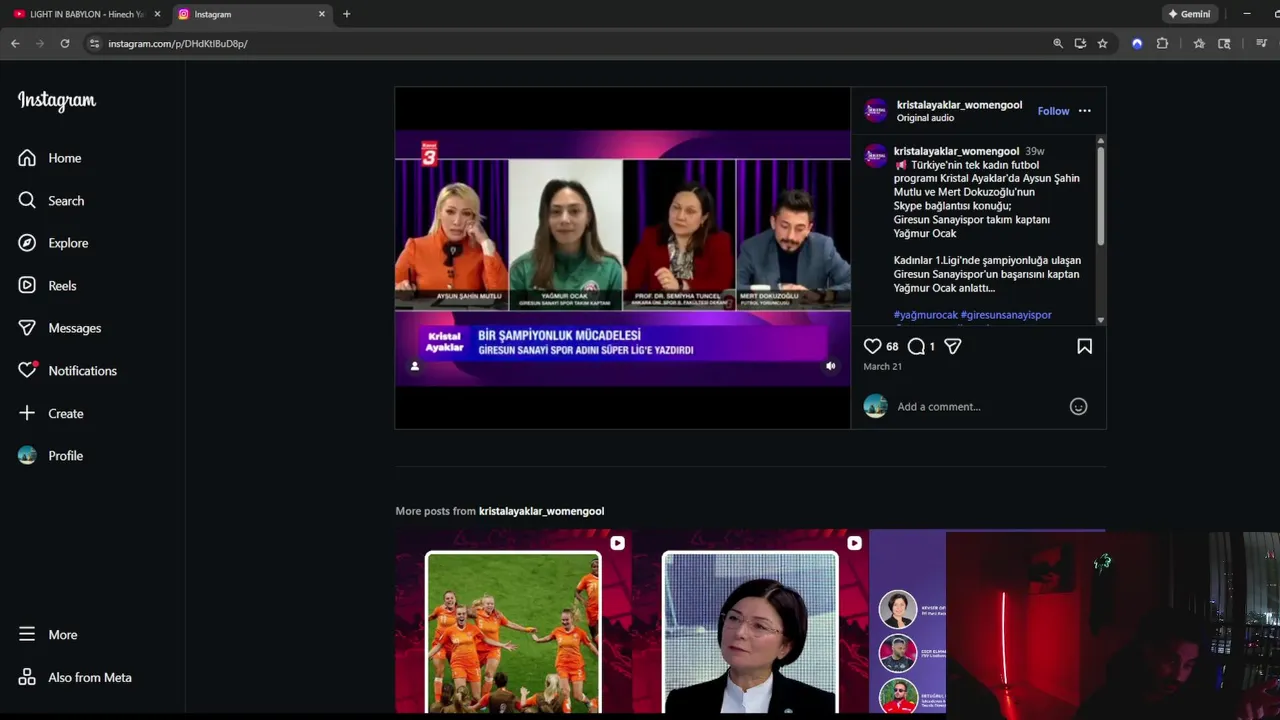Click the comment bubble icon
This screenshot has width=1280, height=720.
click(x=916, y=346)
